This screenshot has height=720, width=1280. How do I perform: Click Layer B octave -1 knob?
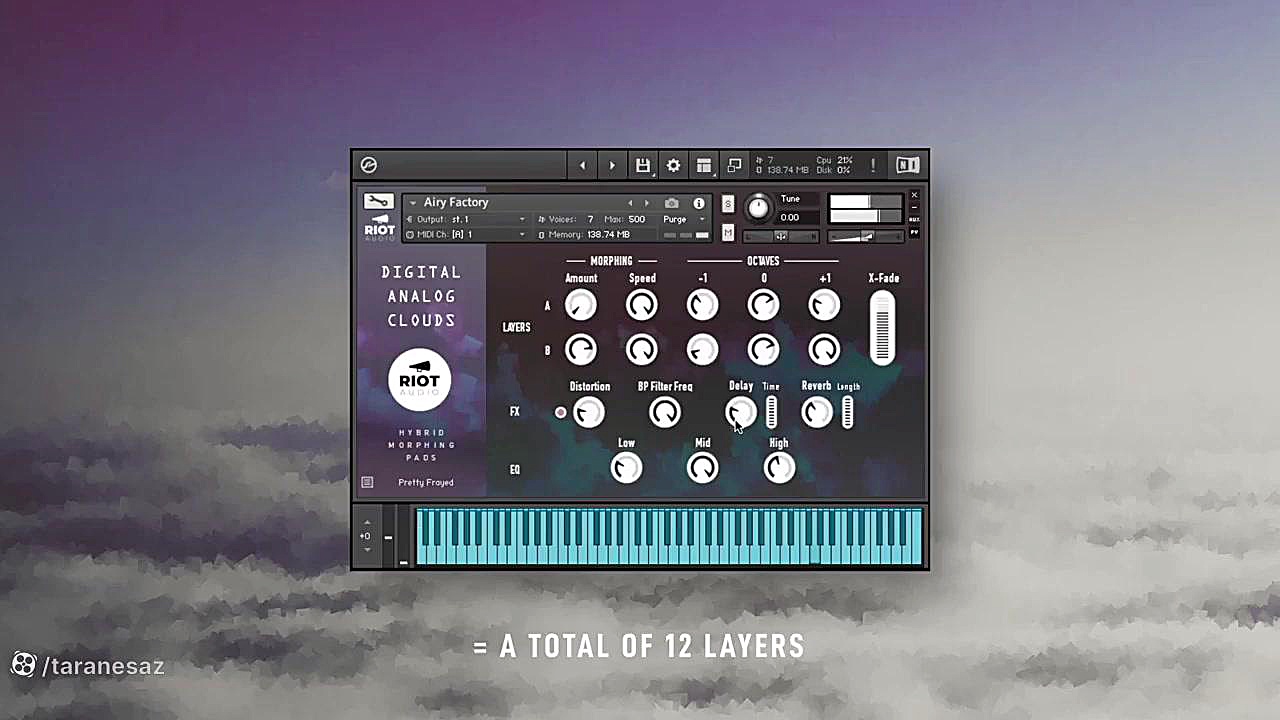point(703,349)
